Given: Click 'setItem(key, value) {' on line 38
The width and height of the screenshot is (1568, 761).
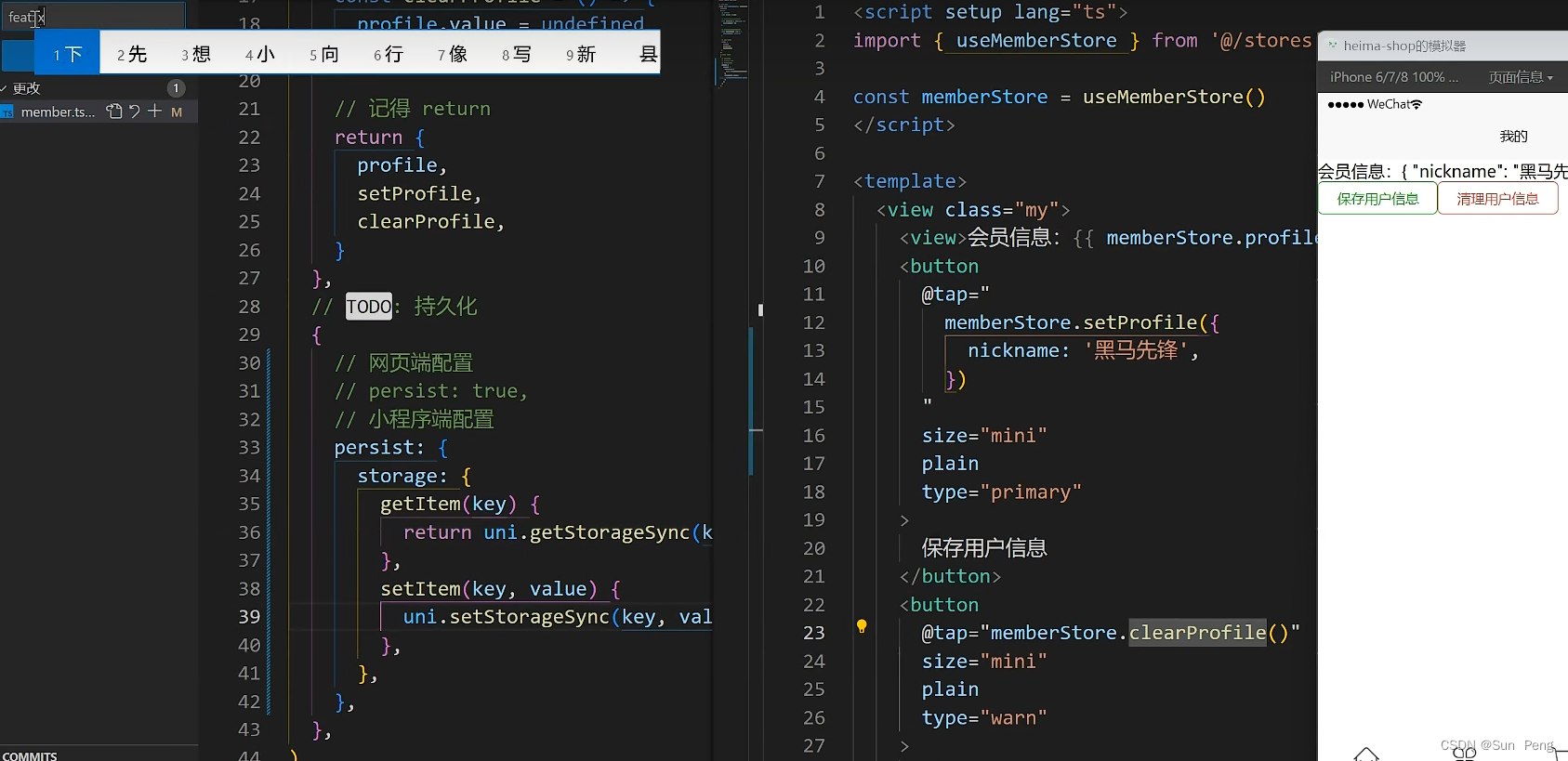Looking at the screenshot, I should tap(500, 589).
